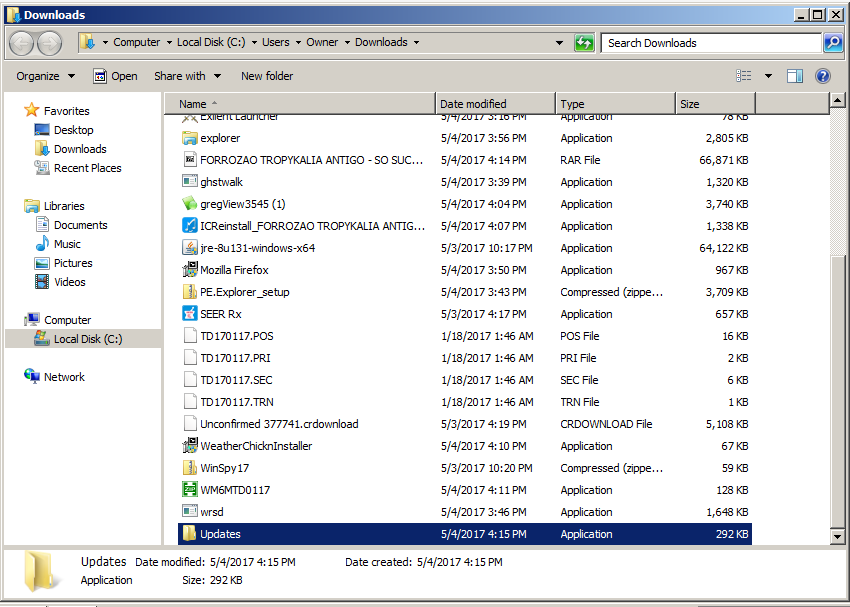The height and width of the screenshot is (607, 850).
Task: Click the New folder button
Action: pyautogui.click(x=267, y=76)
